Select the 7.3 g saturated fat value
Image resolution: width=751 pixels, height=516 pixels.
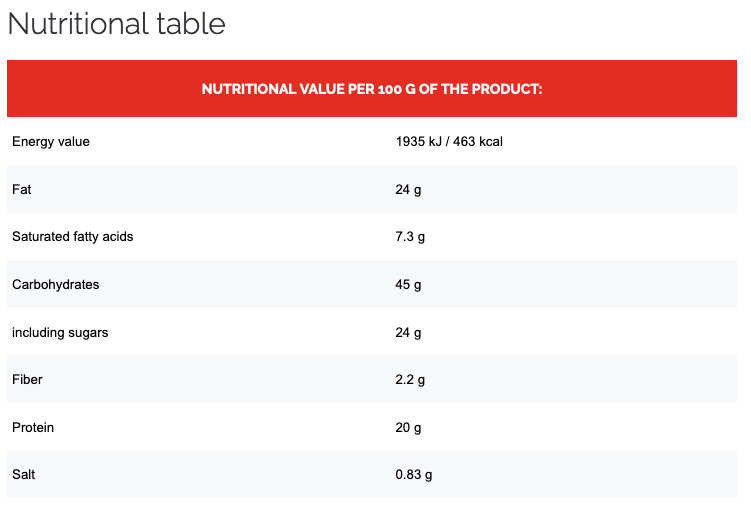tap(411, 237)
